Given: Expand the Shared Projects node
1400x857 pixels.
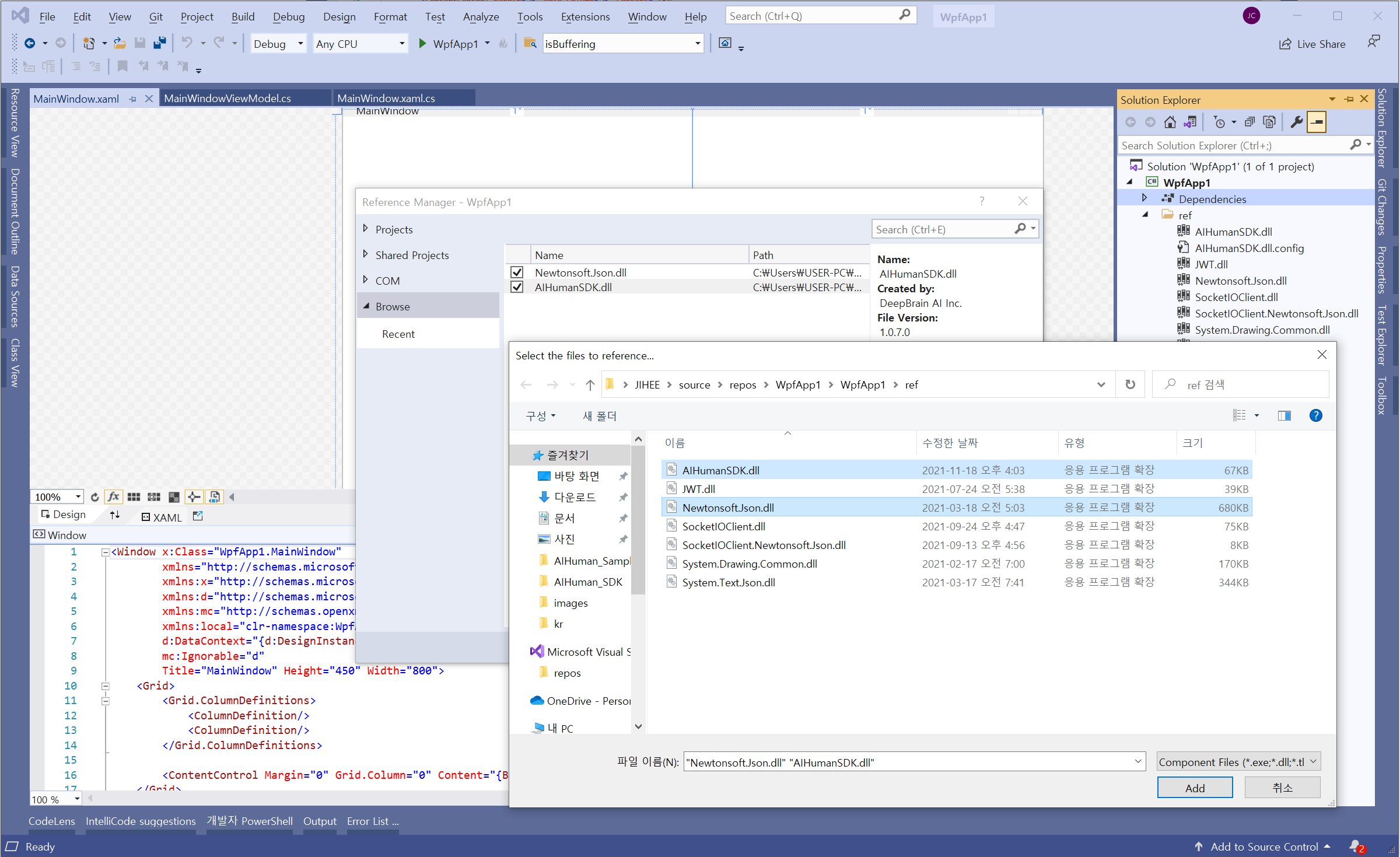Looking at the screenshot, I should click(x=365, y=254).
